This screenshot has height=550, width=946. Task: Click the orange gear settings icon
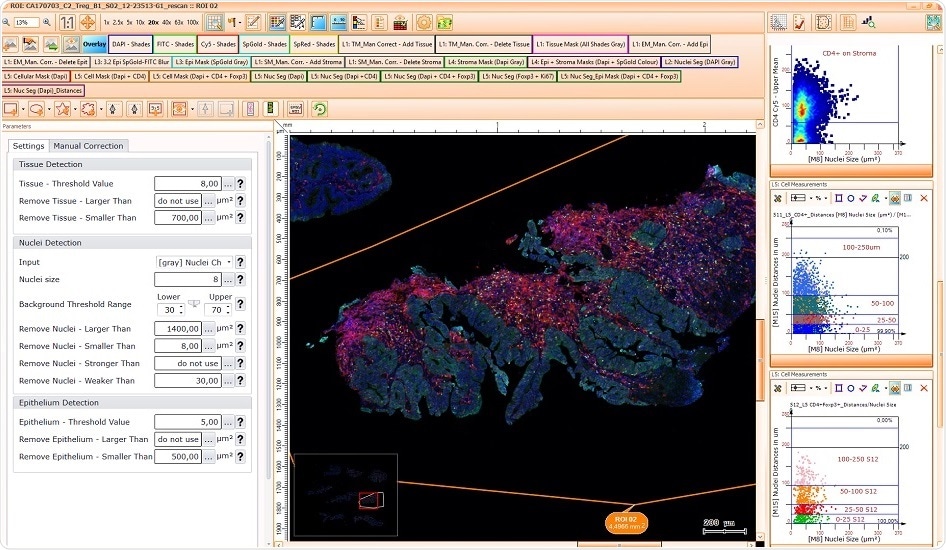tap(424, 22)
